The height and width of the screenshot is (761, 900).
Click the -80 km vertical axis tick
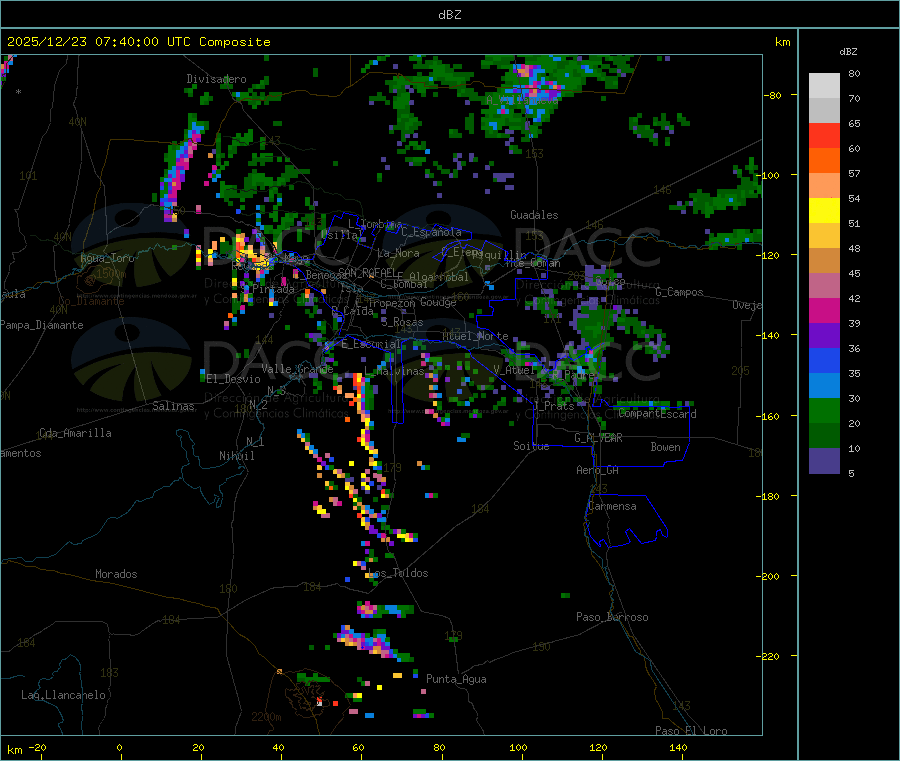[x=772, y=95]
